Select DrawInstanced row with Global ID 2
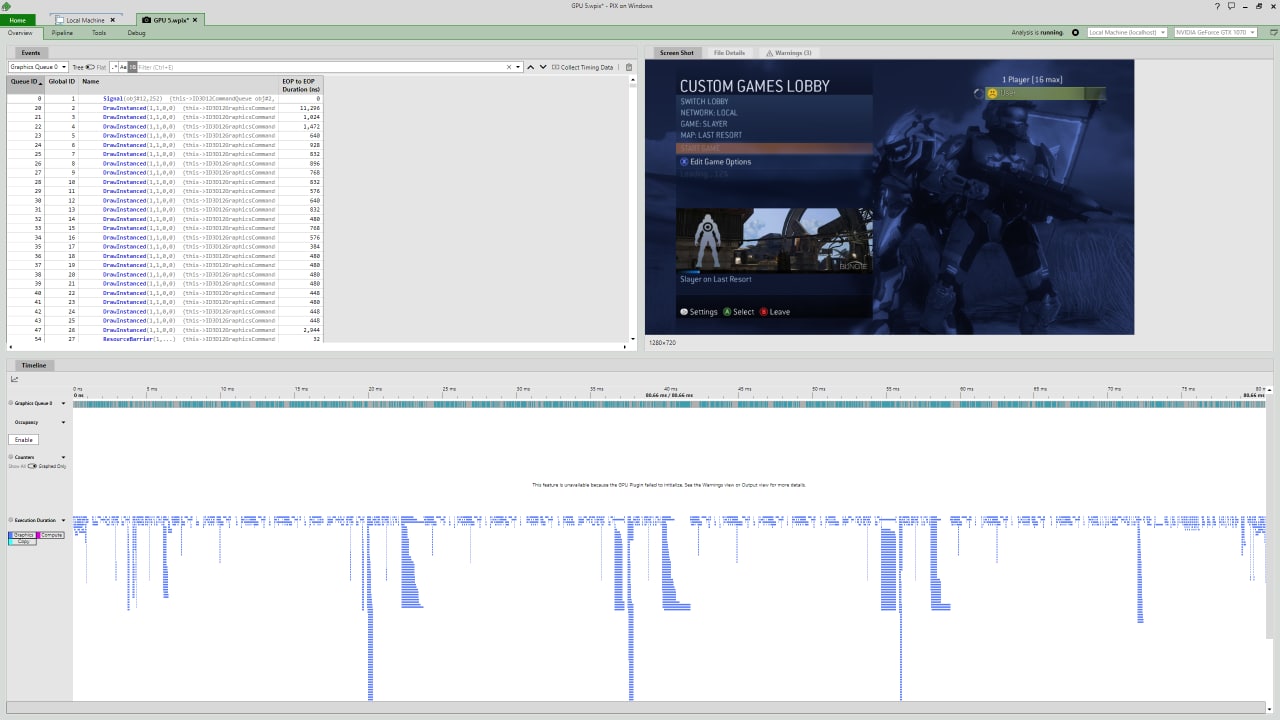Screen dimensions: 1280x720 pyautogui.click(x=165, y=108)
